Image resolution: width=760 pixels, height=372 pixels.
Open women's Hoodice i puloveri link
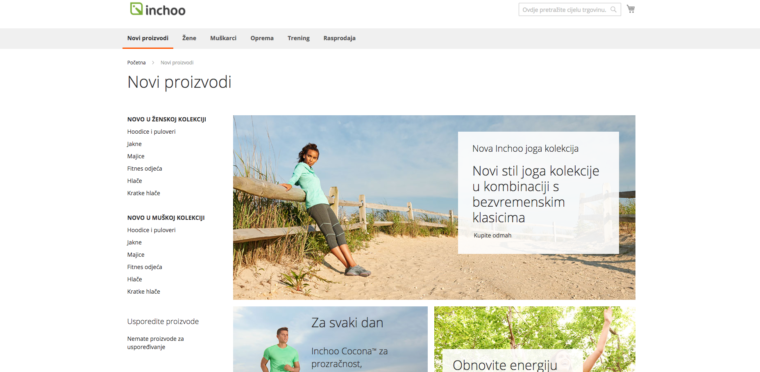coord(151,131)
